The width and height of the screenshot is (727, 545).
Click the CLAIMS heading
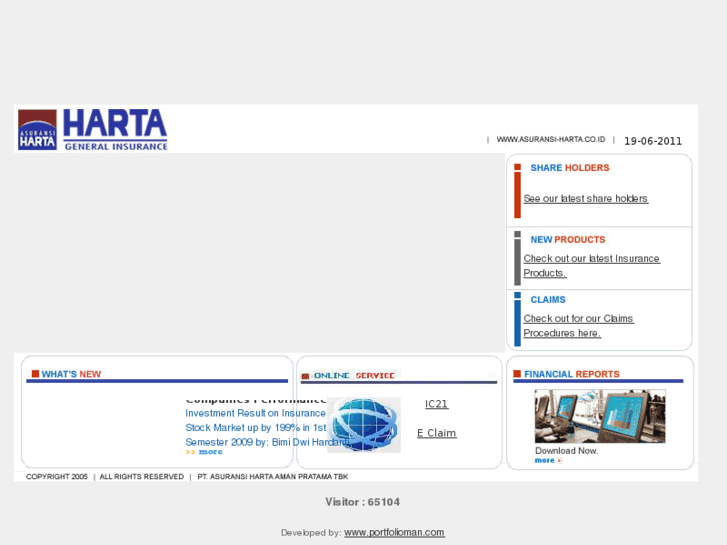click(548, 300)
